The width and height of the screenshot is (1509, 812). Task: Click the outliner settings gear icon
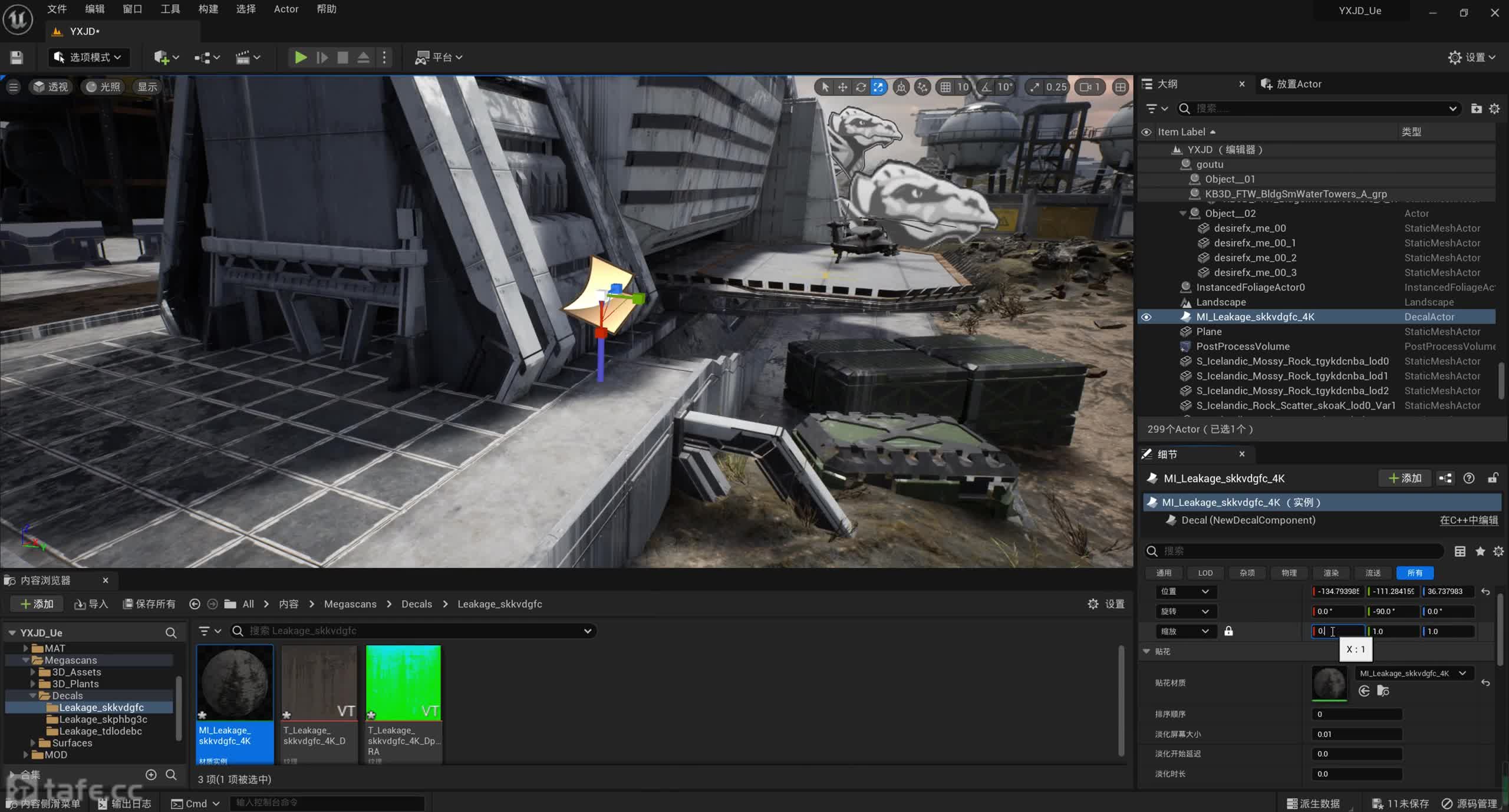[x=1494, y=108]
